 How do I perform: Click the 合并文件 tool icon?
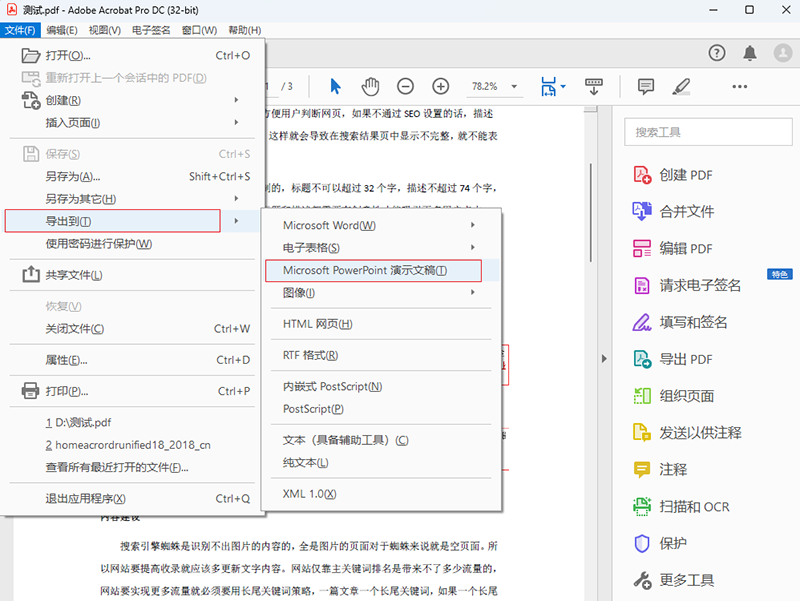click(642, 211)
